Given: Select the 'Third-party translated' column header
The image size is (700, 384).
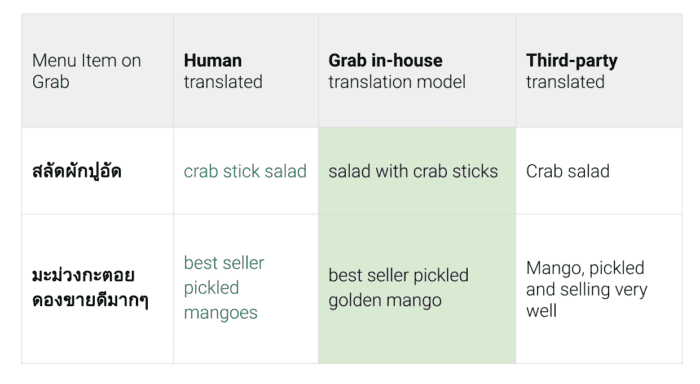Looking at the screenshot, I should point(599,71).
